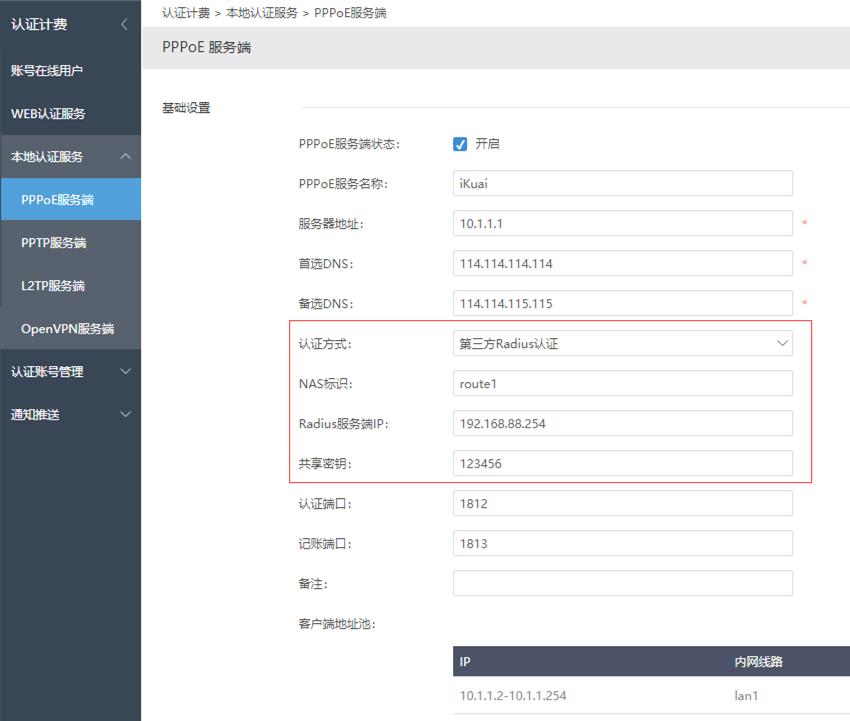The width and height of the screenshot is (850, 721).
Task: Uncheck the PPPoE服务端状态 开启 checkbox
Action: tap(460, 144)
